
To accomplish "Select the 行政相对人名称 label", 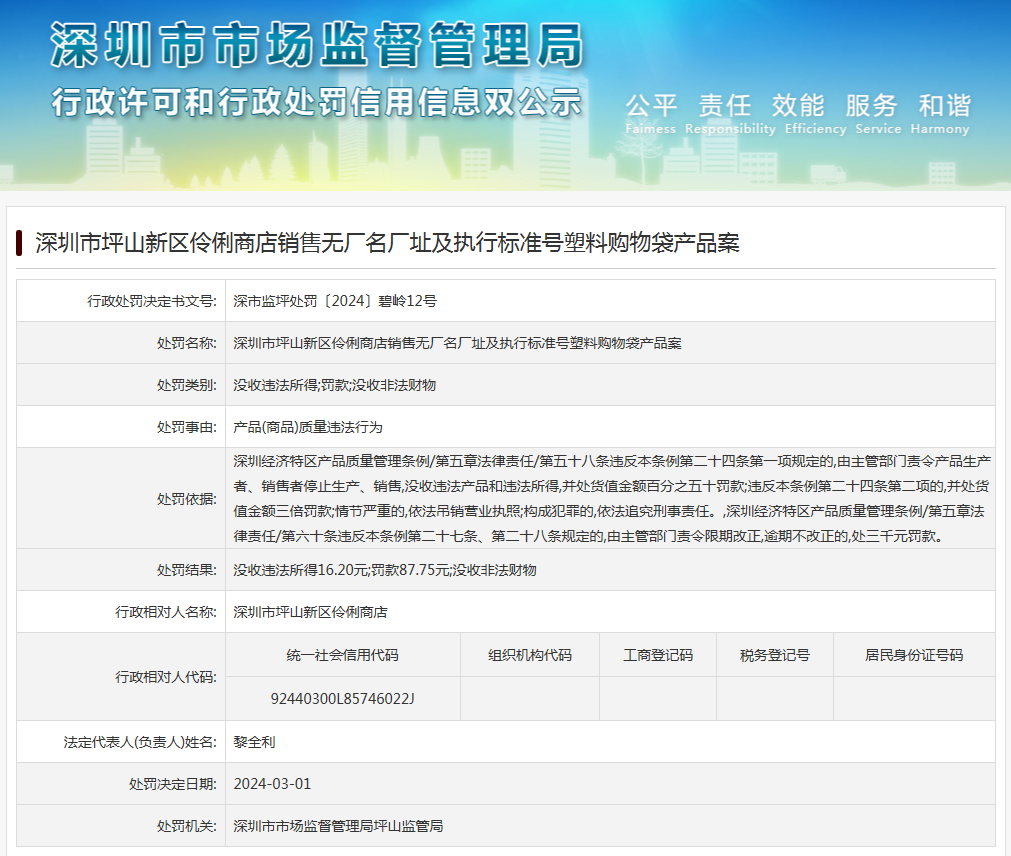I will (166, 612).
